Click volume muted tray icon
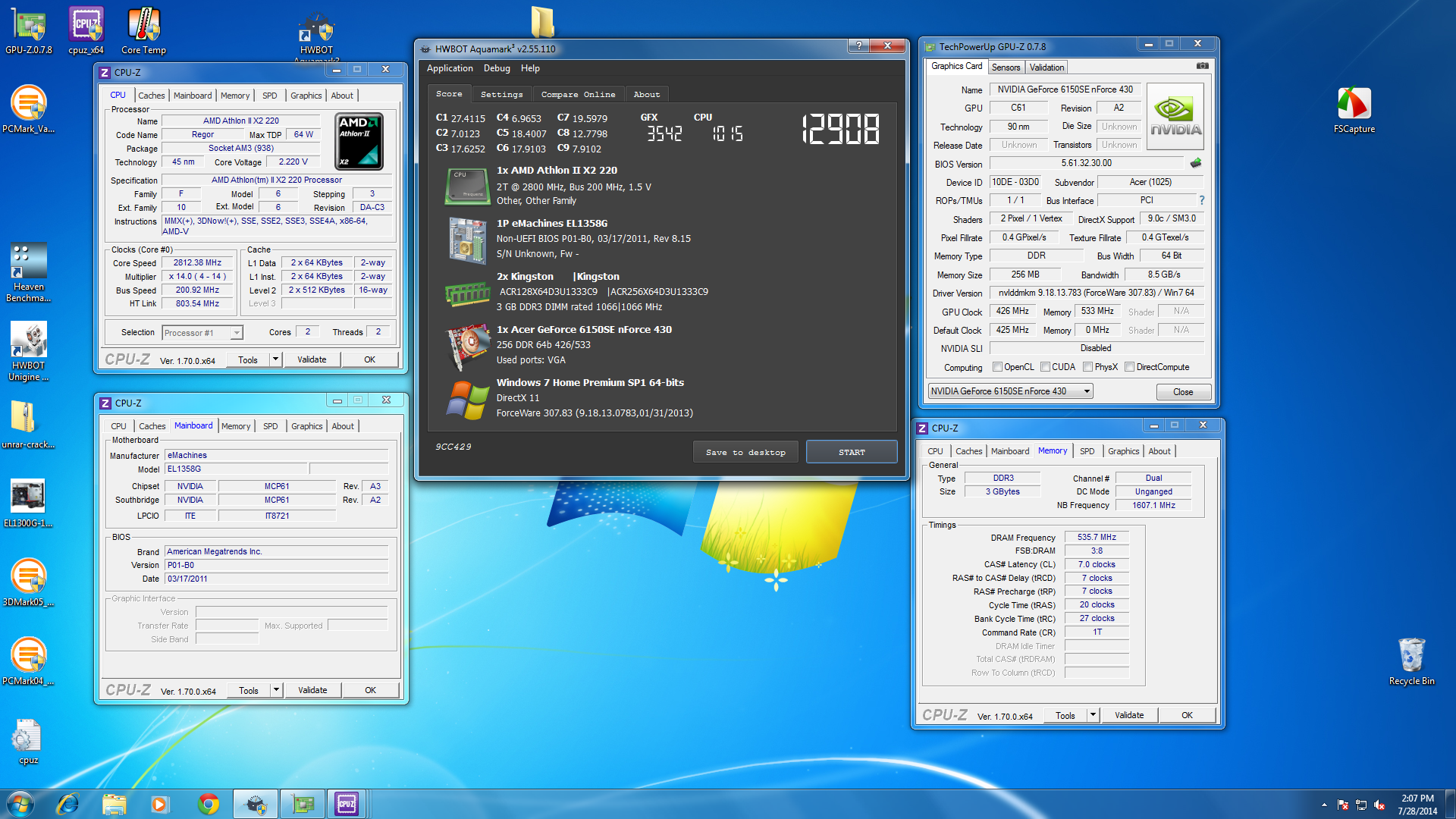 (1379, 805)
